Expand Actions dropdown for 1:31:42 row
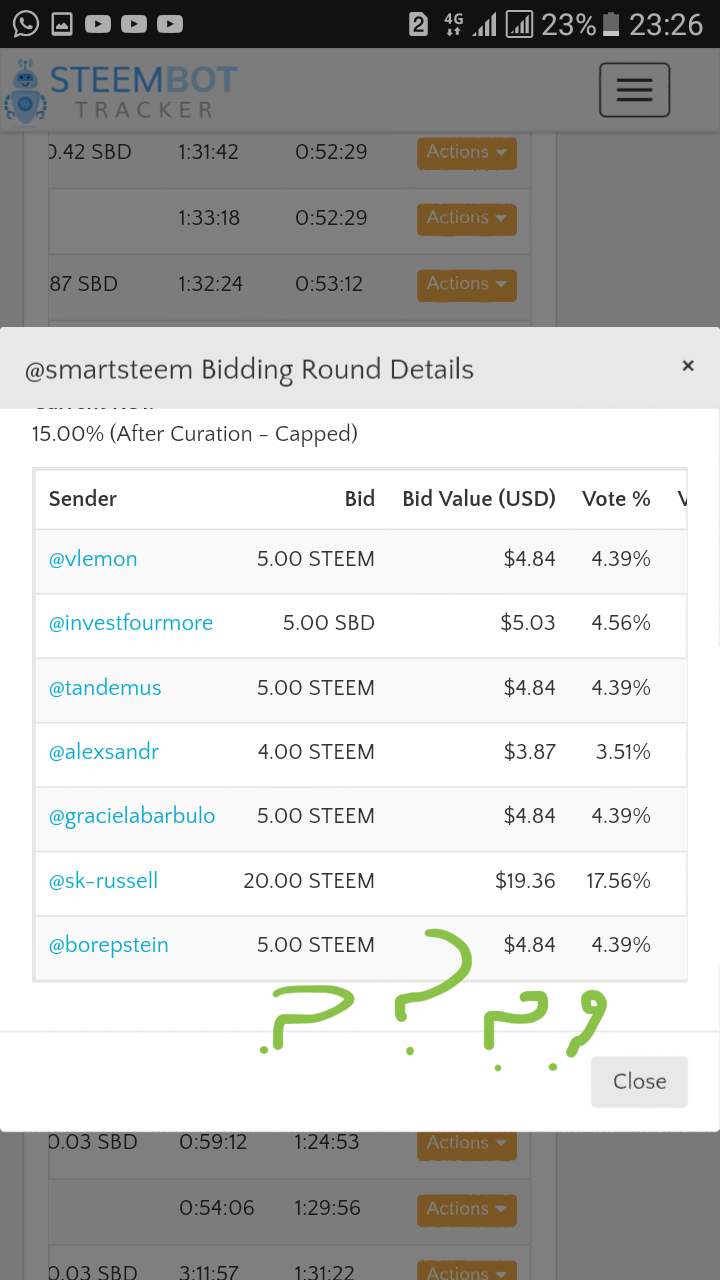The width and height of the screenshot is (720, 1280). [466, 152]
